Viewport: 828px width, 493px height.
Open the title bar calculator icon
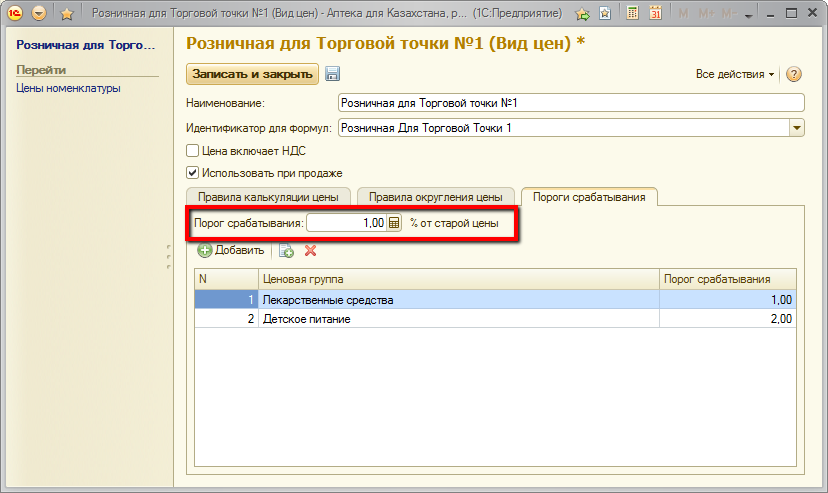click(633, 14)
